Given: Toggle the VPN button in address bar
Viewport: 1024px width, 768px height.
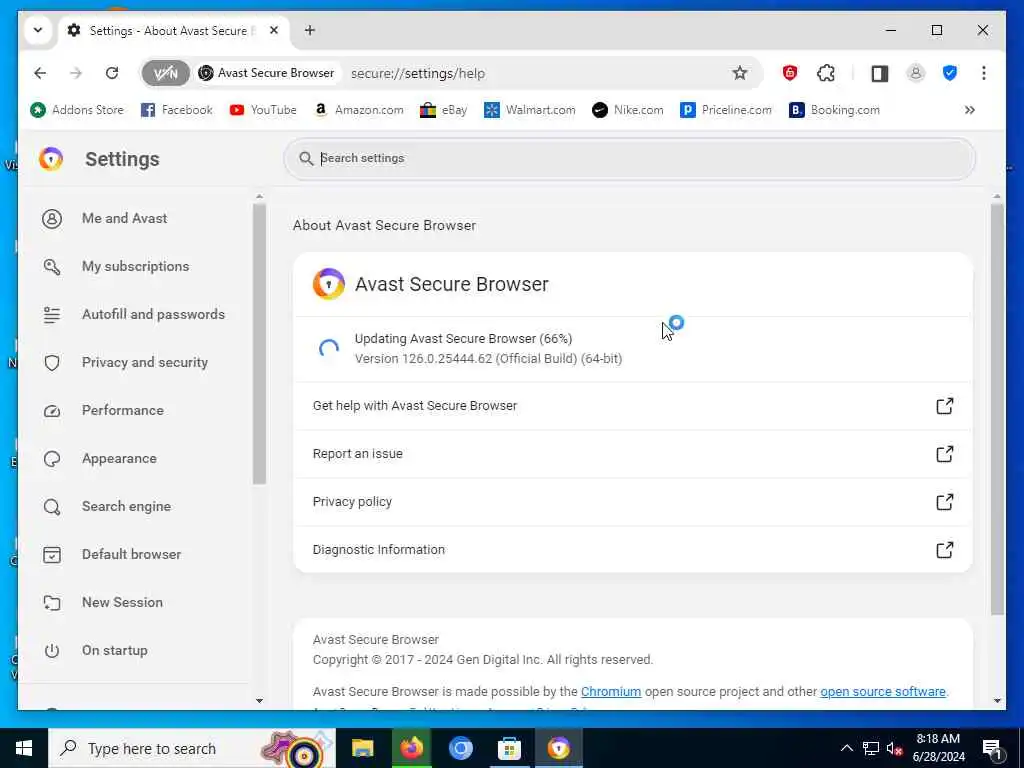Looking at the screenshot, I should [165, 73].
